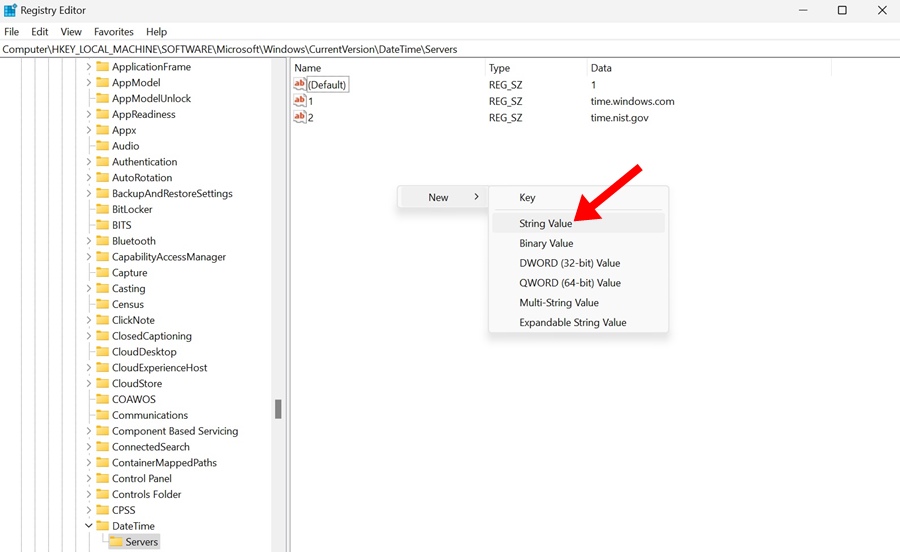Viewport: 900px width, 552px height.
Task: Choose DWORD (32-bit) Value option
Action: click(579, 263)
